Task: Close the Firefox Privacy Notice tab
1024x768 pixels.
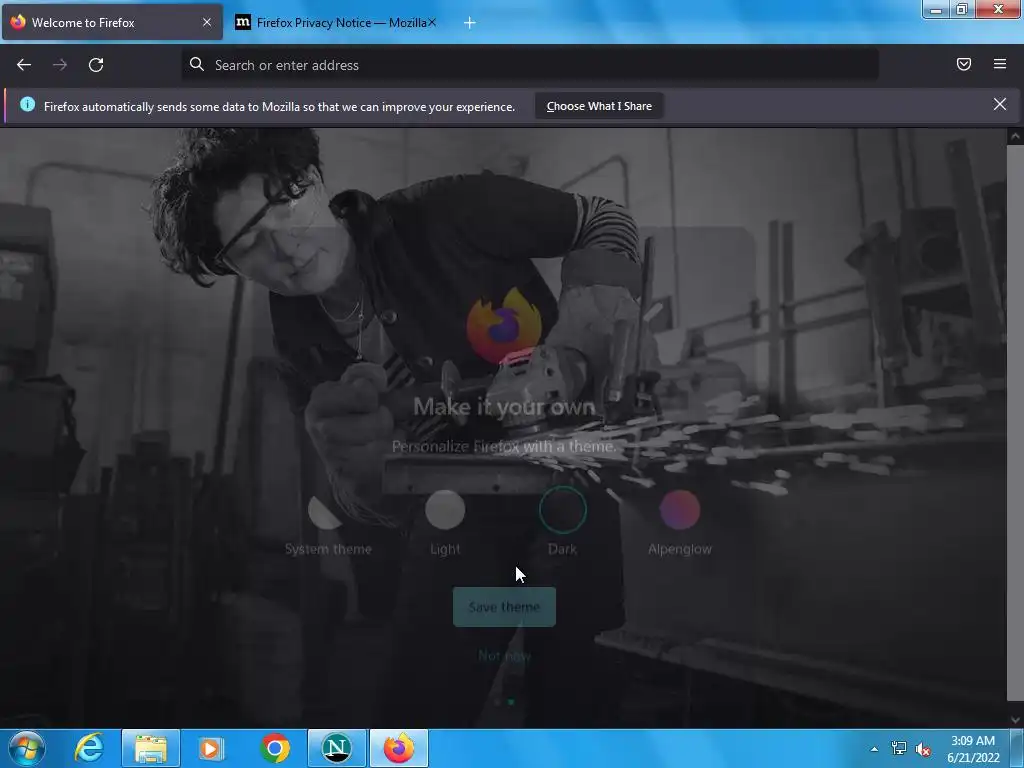Action: (x=432, y=22)
